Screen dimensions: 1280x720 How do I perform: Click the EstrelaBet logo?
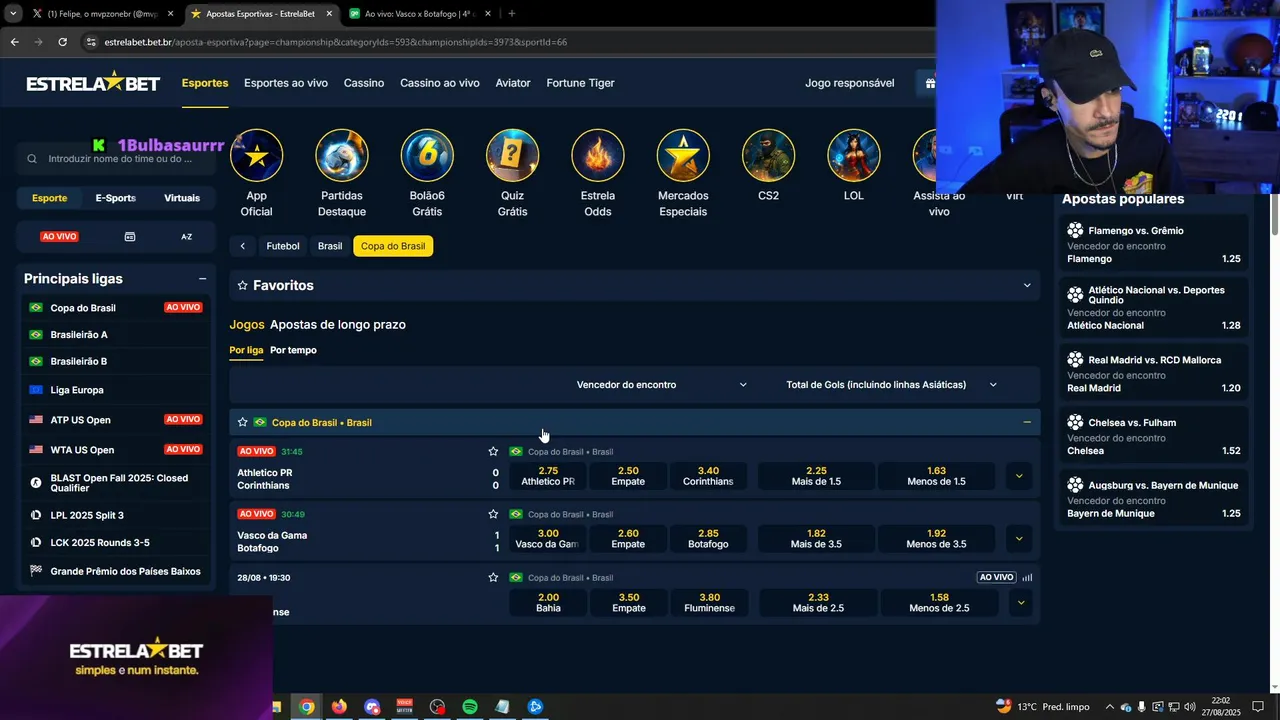[x=93, y=83]
